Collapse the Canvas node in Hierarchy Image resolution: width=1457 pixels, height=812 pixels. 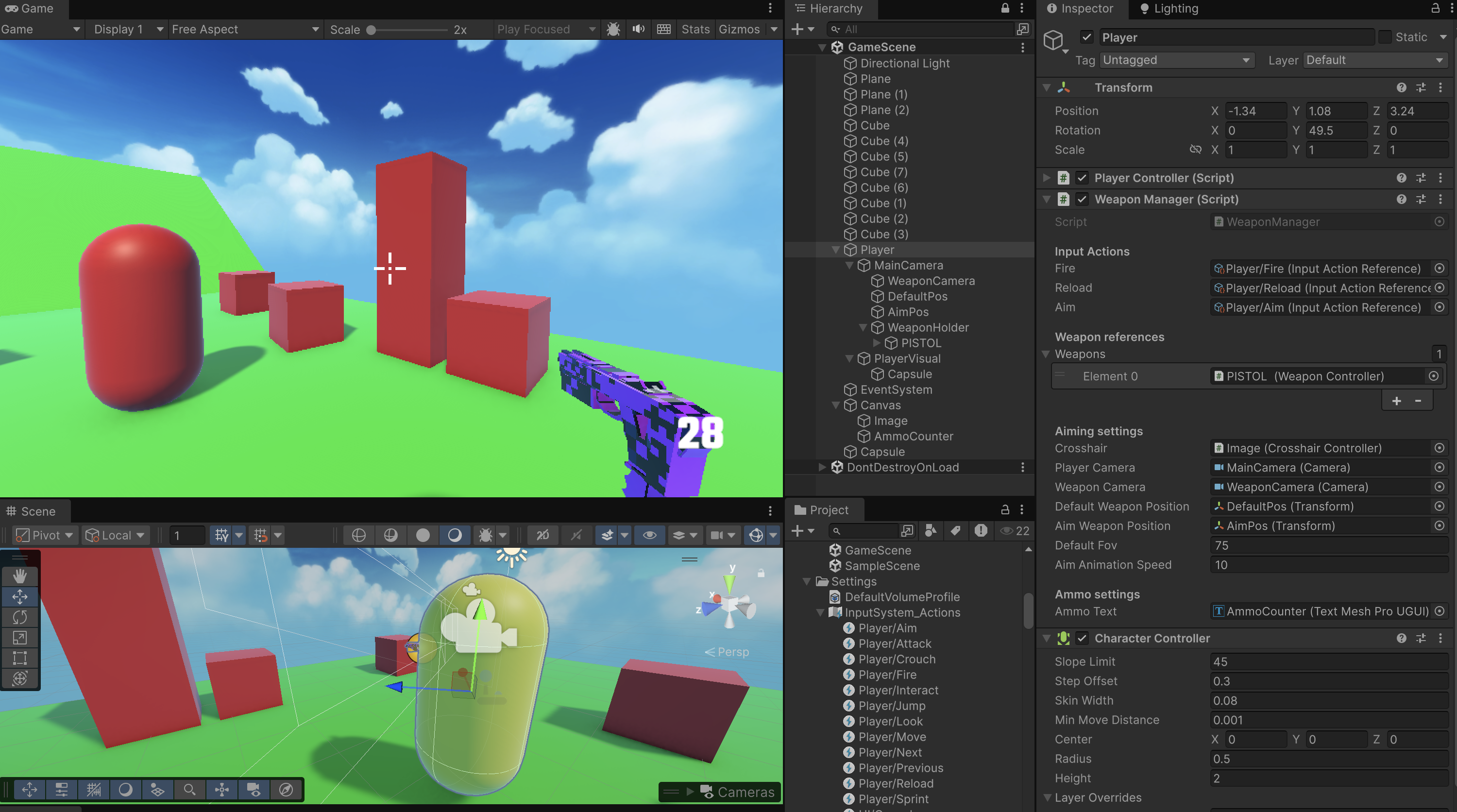[x=835, y=405]
